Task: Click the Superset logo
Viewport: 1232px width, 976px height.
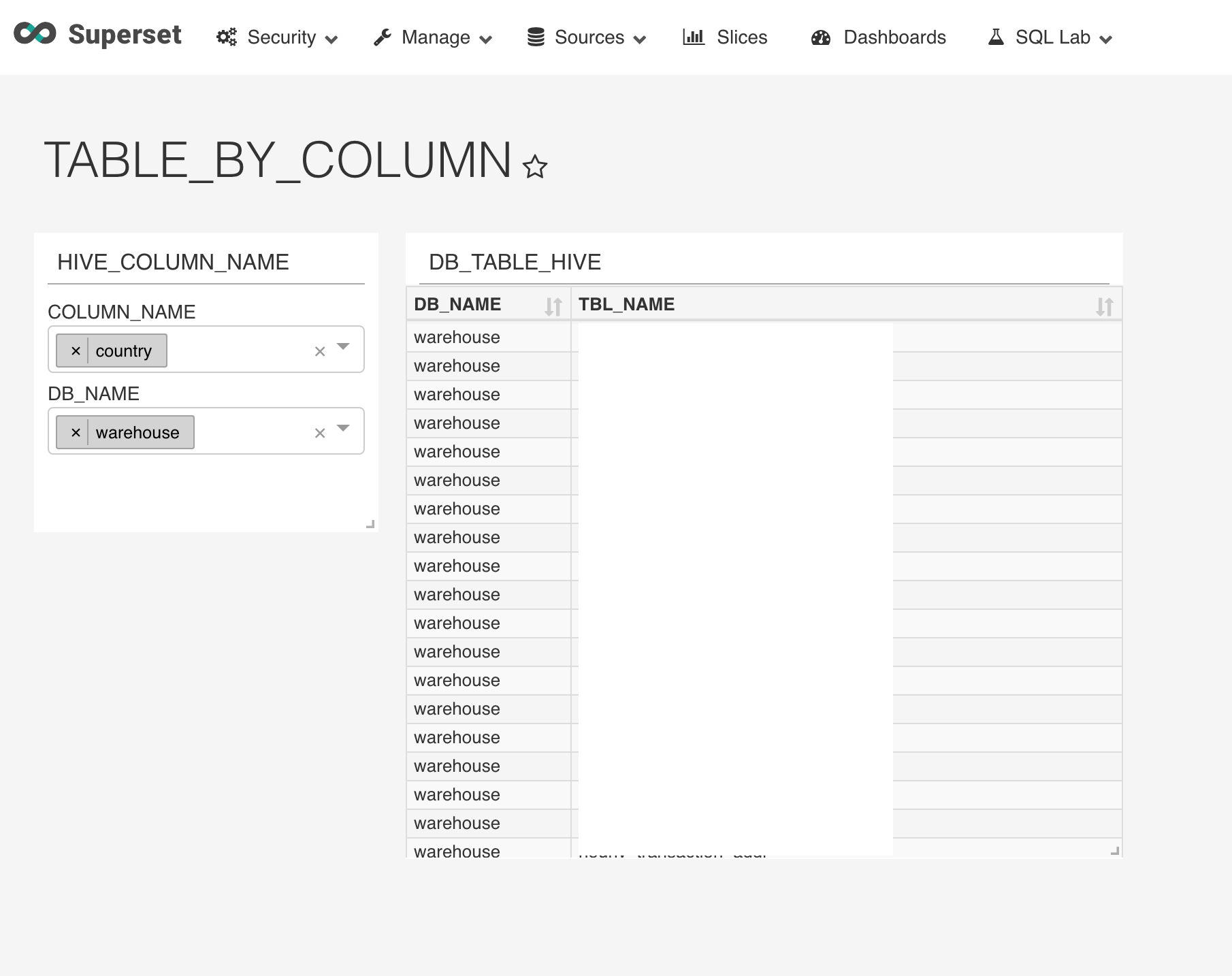Action: point(34,32)
